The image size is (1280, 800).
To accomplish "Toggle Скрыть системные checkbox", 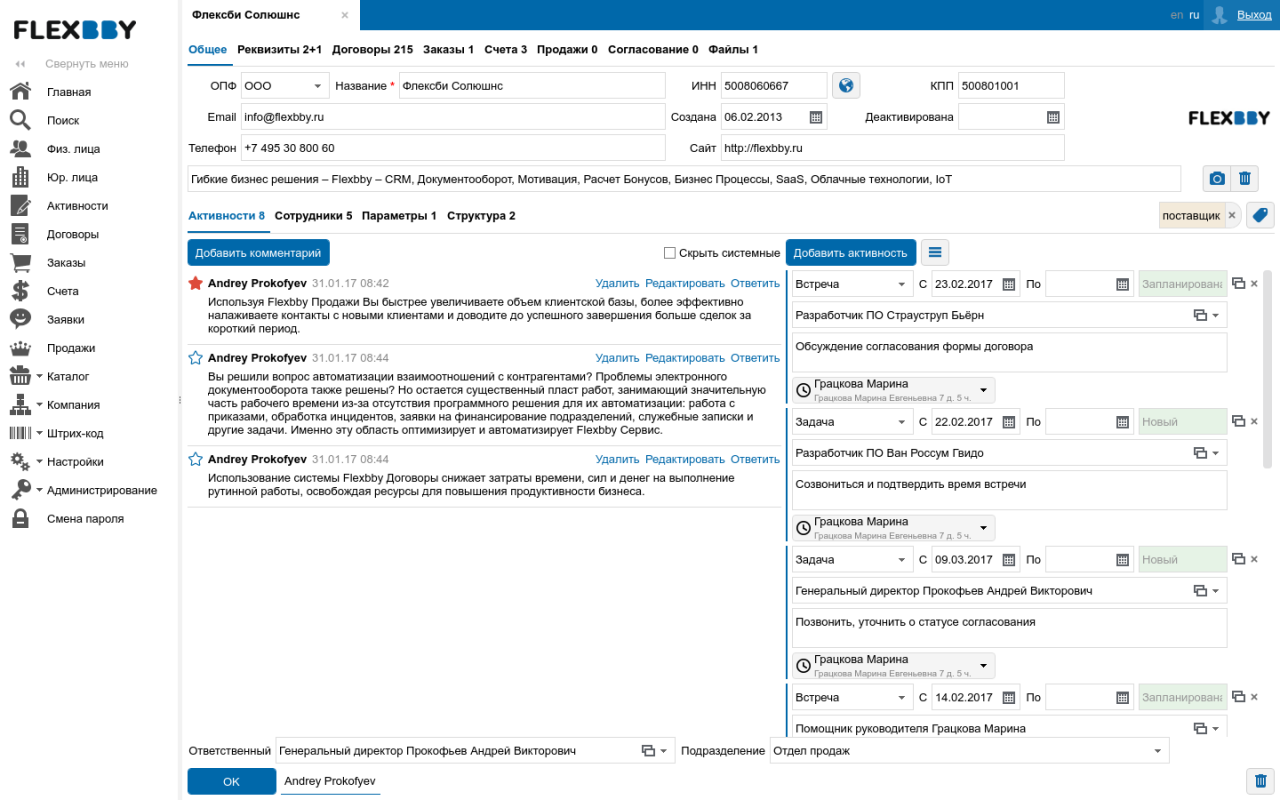I will (x=670, y=253).
